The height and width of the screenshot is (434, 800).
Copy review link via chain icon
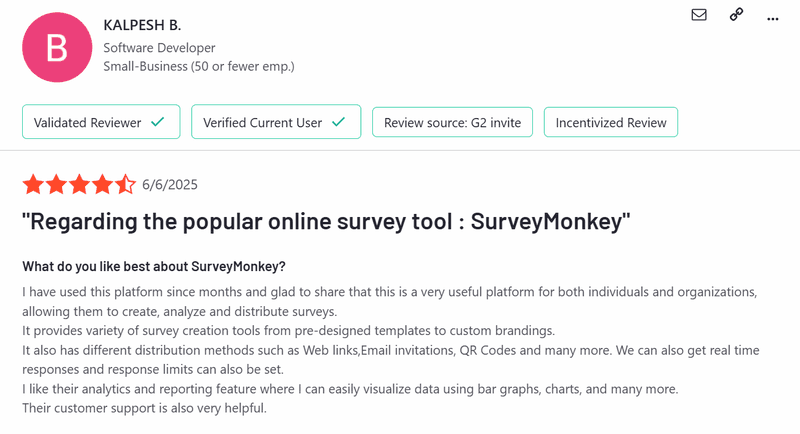click(x=736, y=15)
